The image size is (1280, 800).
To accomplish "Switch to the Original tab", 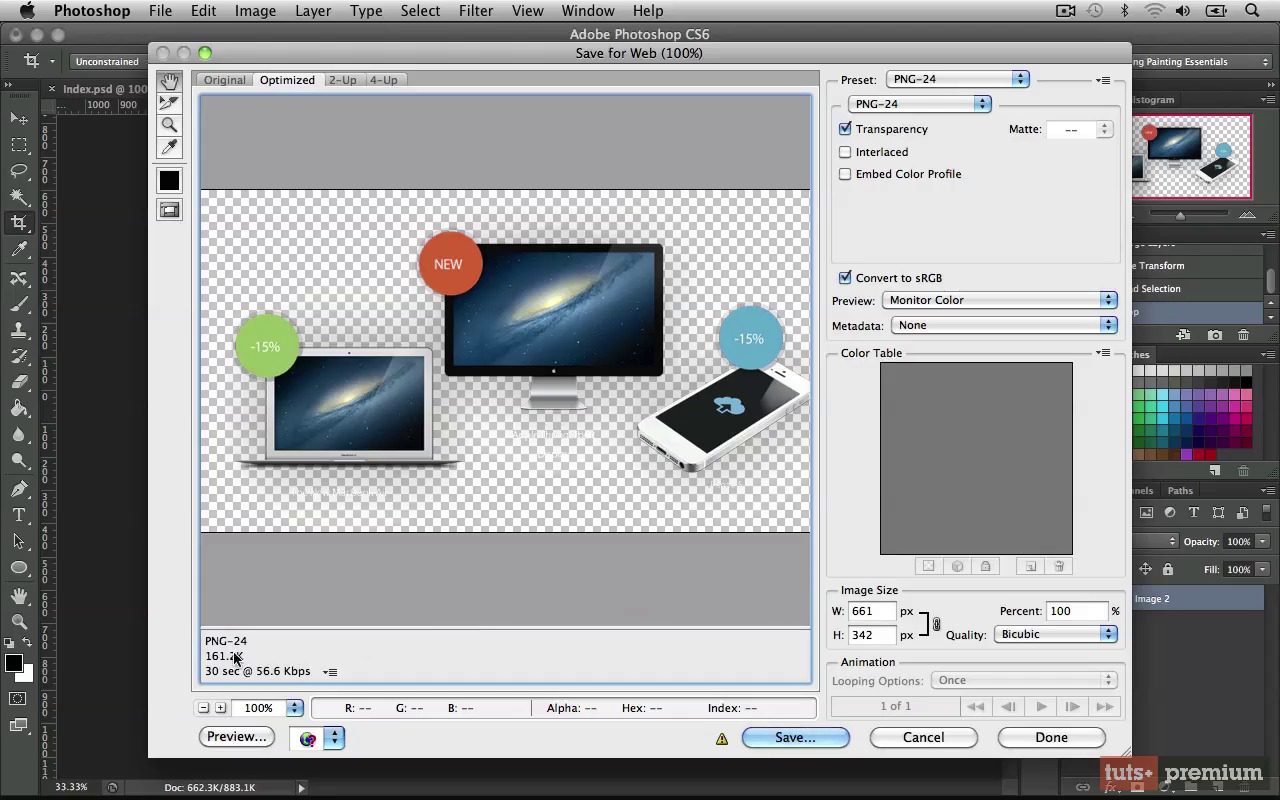I will coord(224,80).
